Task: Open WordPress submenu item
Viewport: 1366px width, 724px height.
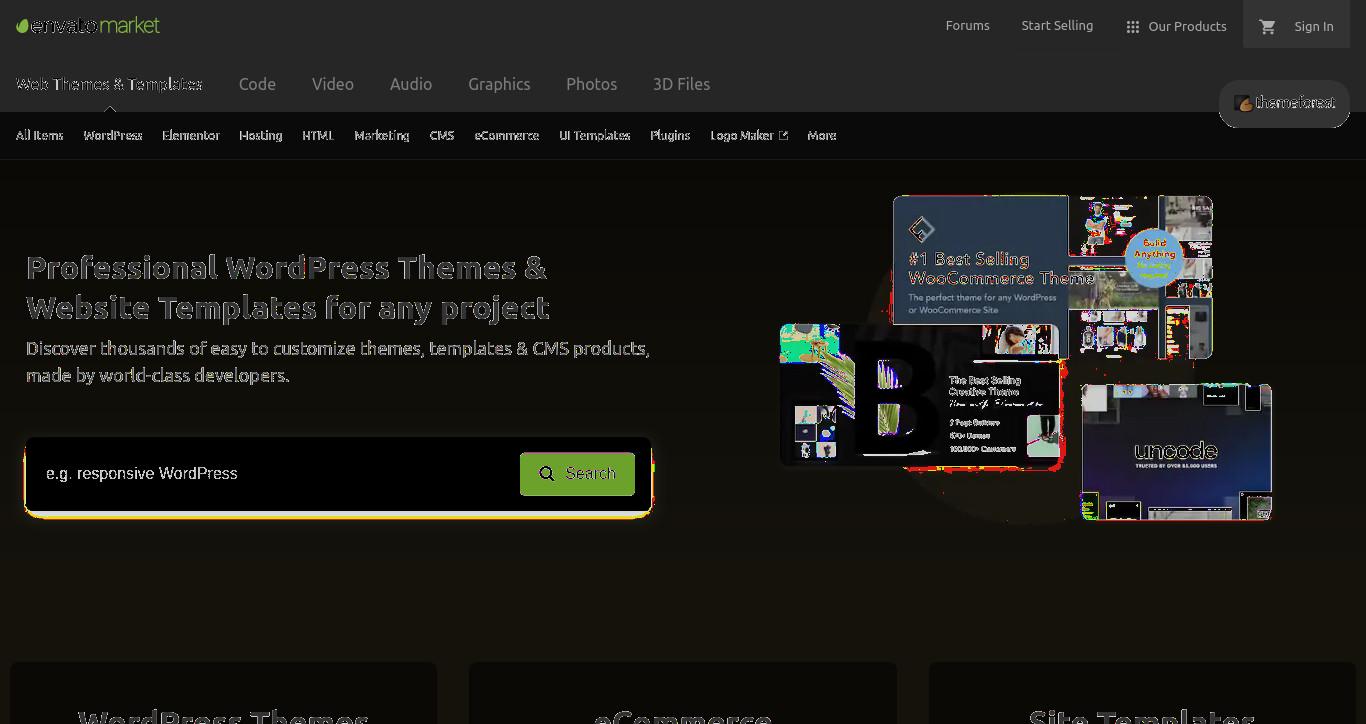Action: (x=113, y=135)
